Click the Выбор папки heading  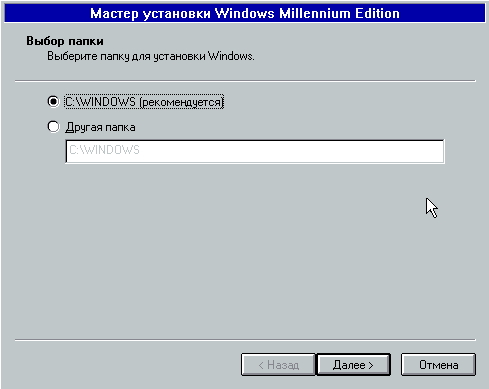click(65, 41)
